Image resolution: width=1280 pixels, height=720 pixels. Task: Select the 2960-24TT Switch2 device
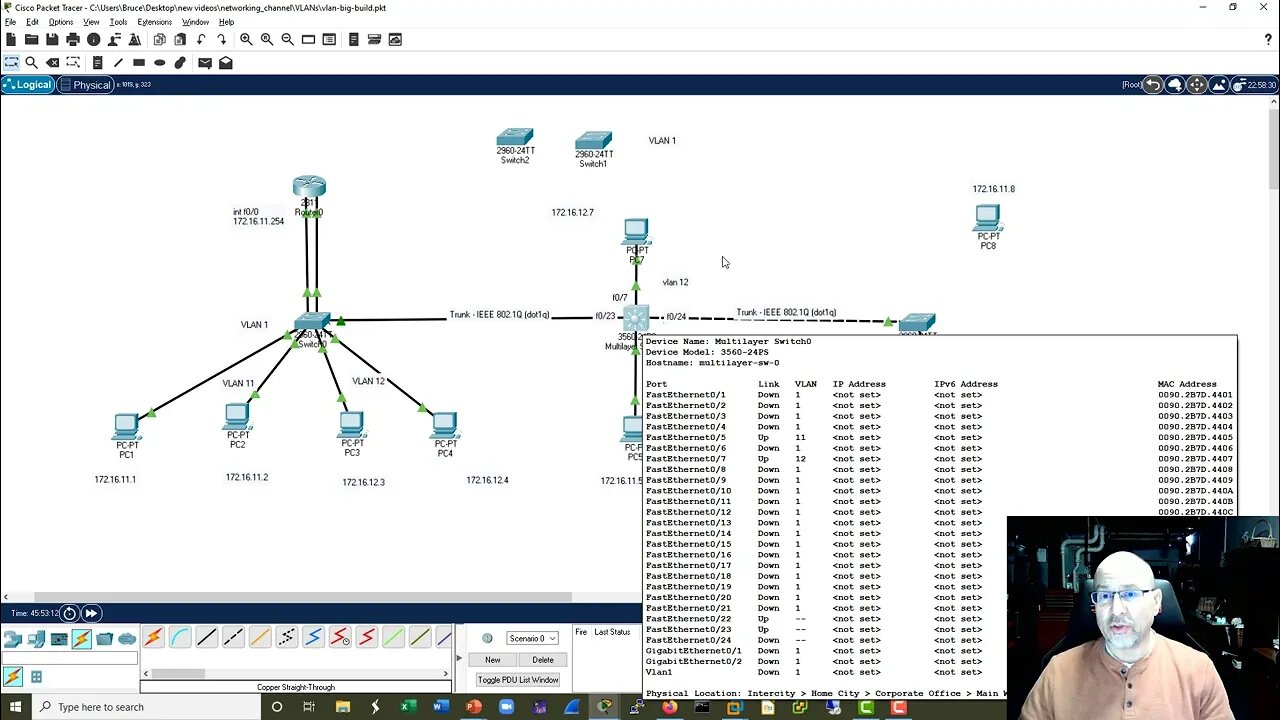pos(515,138)
